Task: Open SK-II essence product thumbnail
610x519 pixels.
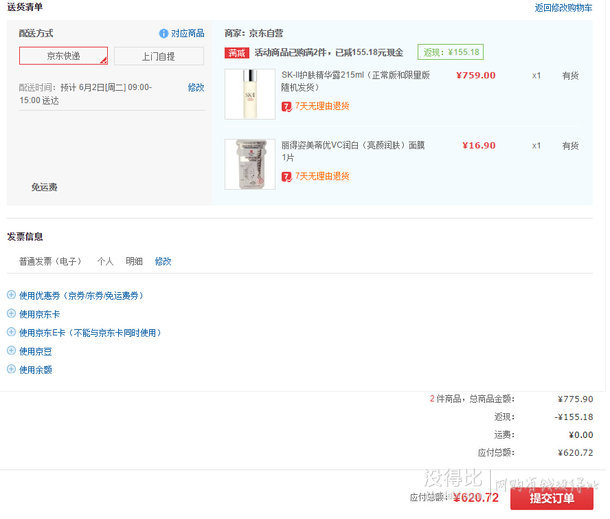Action: 250,94
